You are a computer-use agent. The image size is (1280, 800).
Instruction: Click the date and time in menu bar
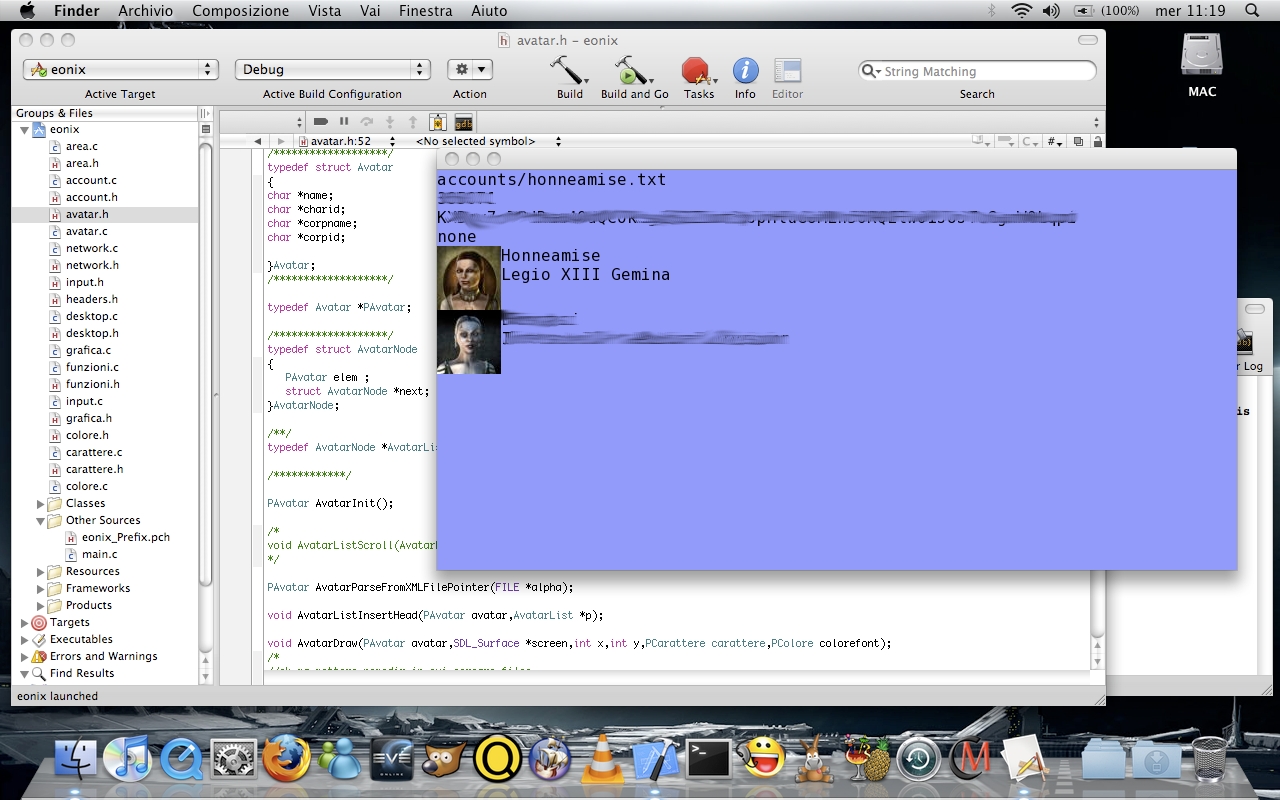(1190, 11)
